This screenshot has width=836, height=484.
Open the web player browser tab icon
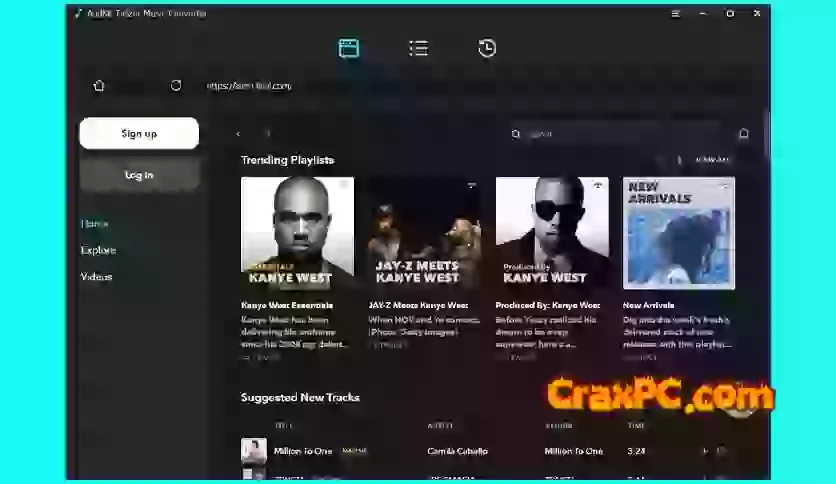[349, 49]
